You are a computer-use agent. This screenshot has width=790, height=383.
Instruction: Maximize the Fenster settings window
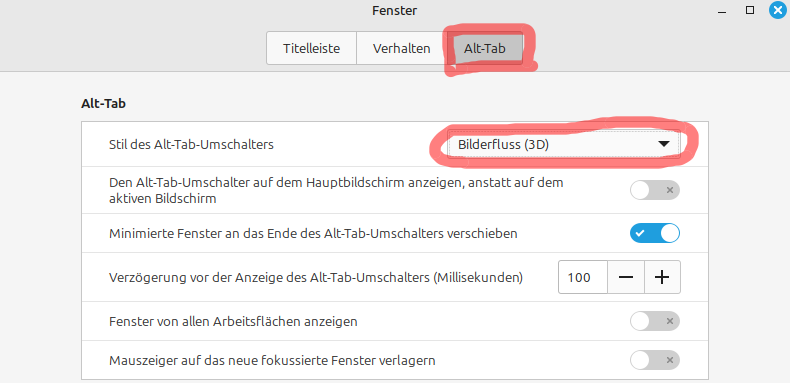(750, 10)
